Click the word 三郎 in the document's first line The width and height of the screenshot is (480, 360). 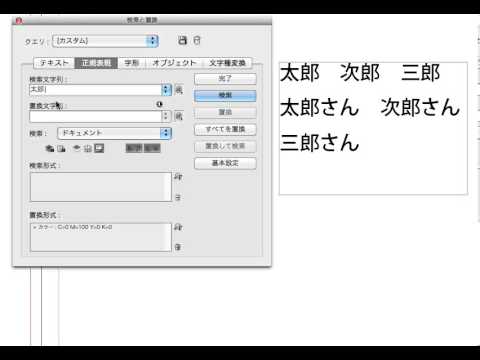pos(421,73)
